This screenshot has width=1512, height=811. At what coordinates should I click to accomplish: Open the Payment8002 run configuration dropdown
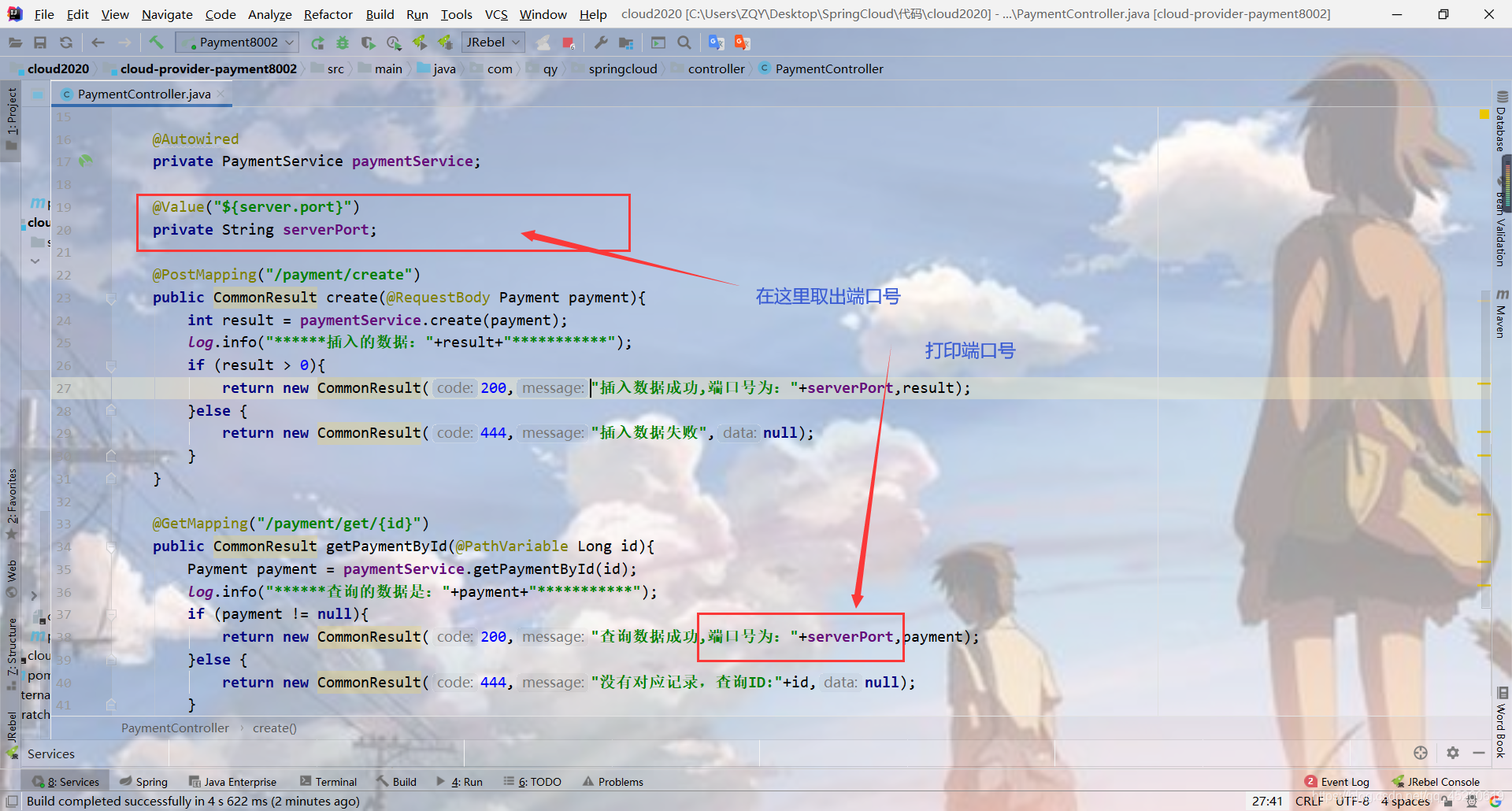tap(237, 43)
